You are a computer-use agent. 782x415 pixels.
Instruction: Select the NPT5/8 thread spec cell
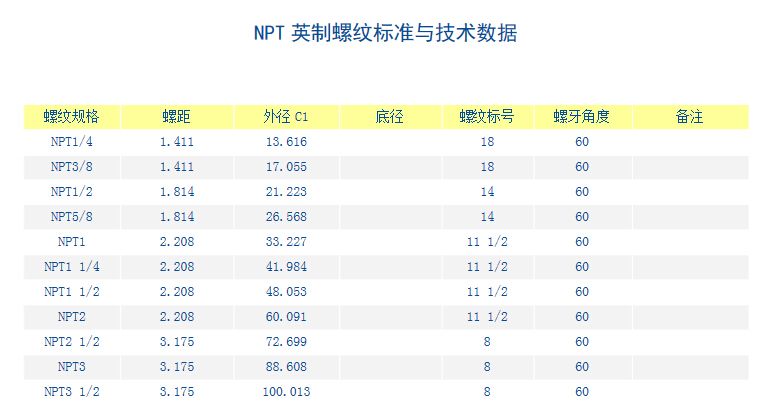71,217
